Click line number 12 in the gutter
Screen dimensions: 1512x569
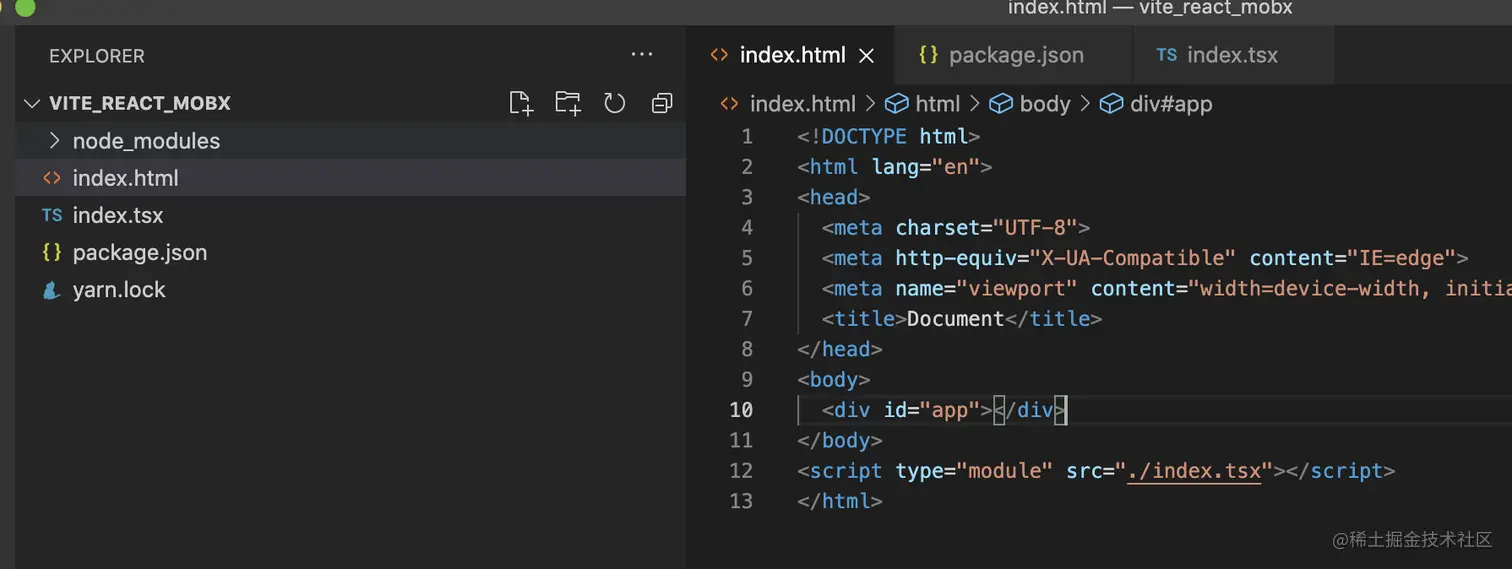coord(741,471)
